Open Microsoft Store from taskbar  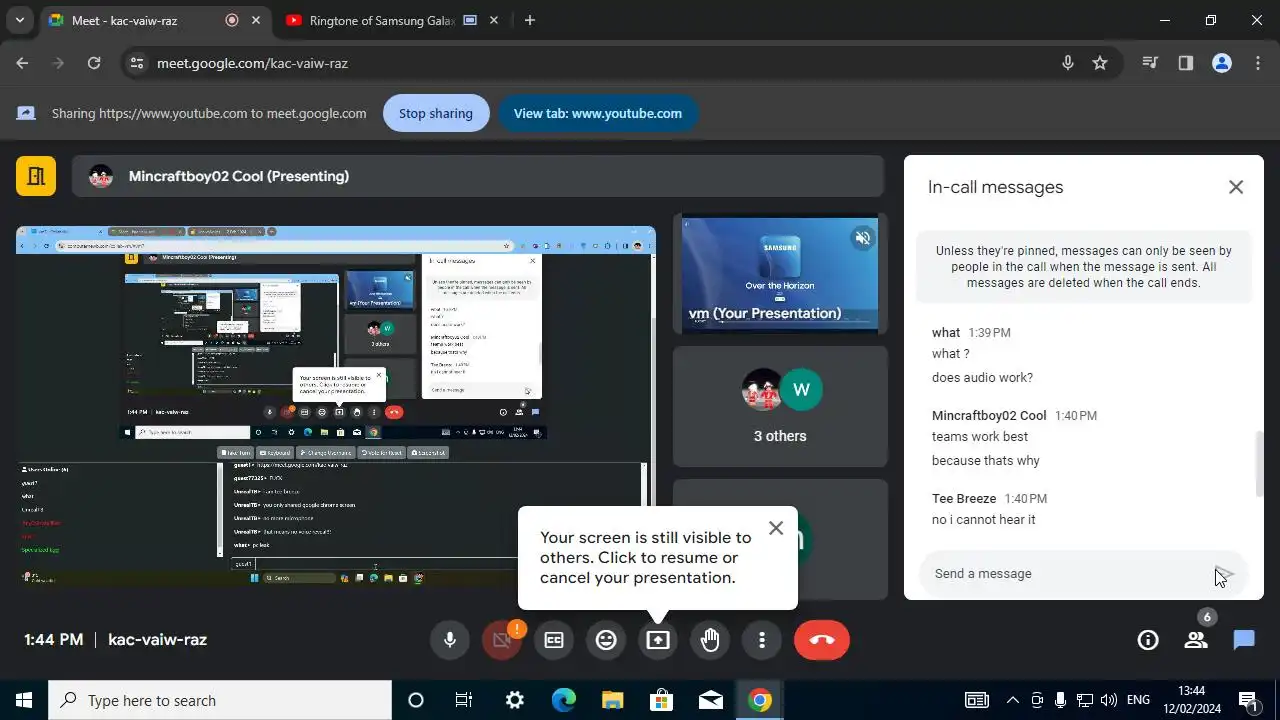(x=662, y=700)
